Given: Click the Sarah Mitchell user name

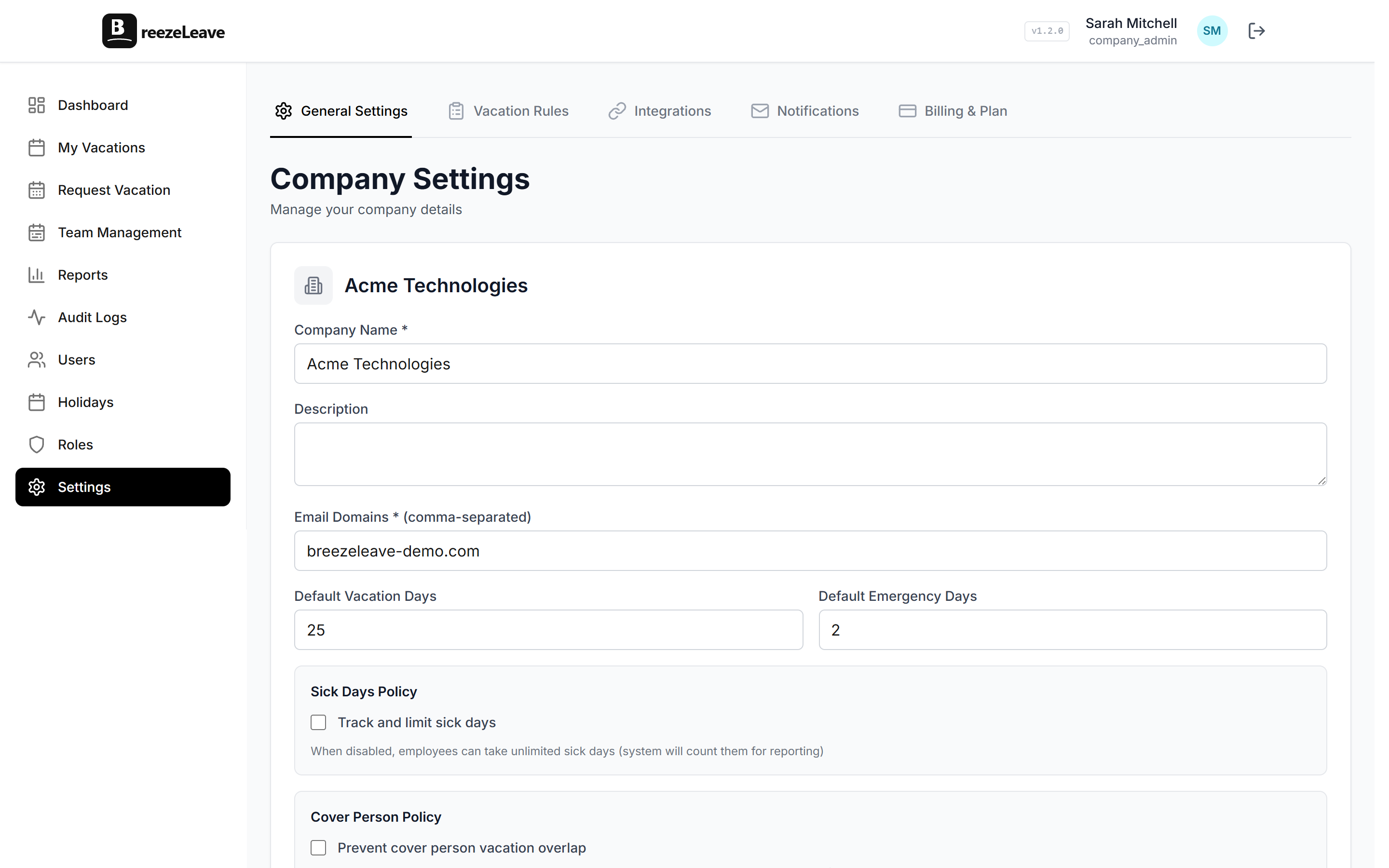Looking at the screenshot, I should 1130,24.
